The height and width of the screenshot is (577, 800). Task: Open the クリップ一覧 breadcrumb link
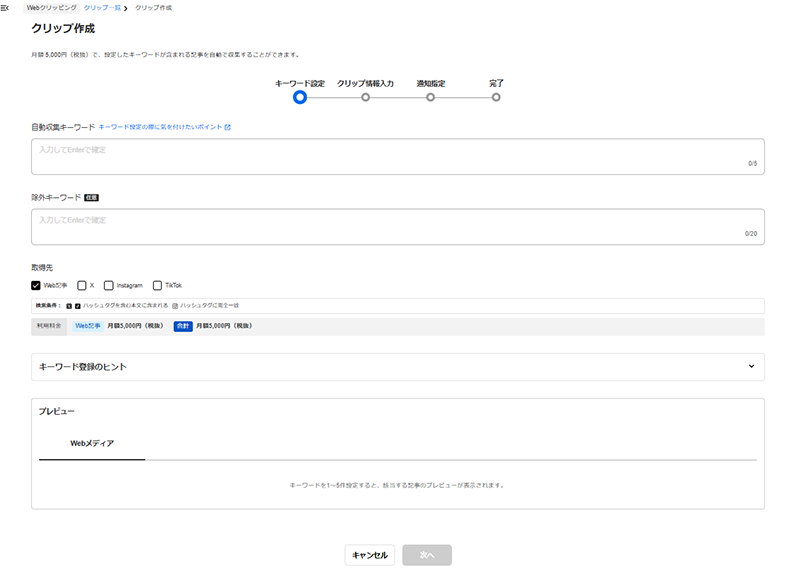point(102,8)
